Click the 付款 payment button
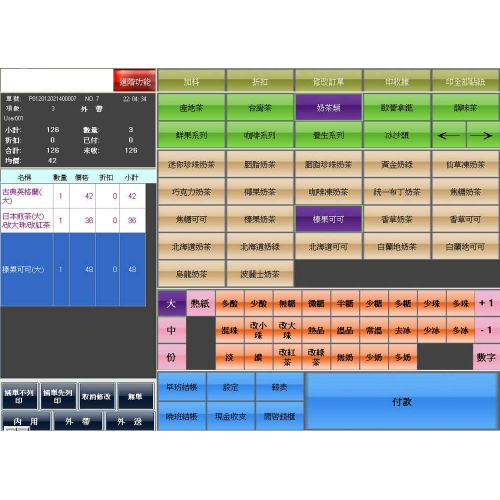The image size is (500, 500). tap(402, 401)
